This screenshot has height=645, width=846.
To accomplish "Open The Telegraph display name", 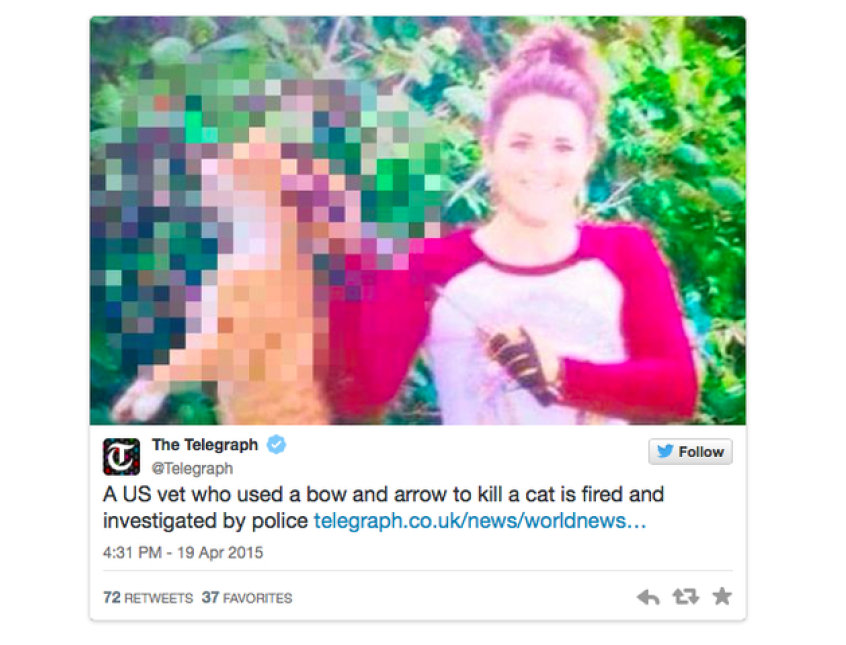I will (x=205, y=445).
